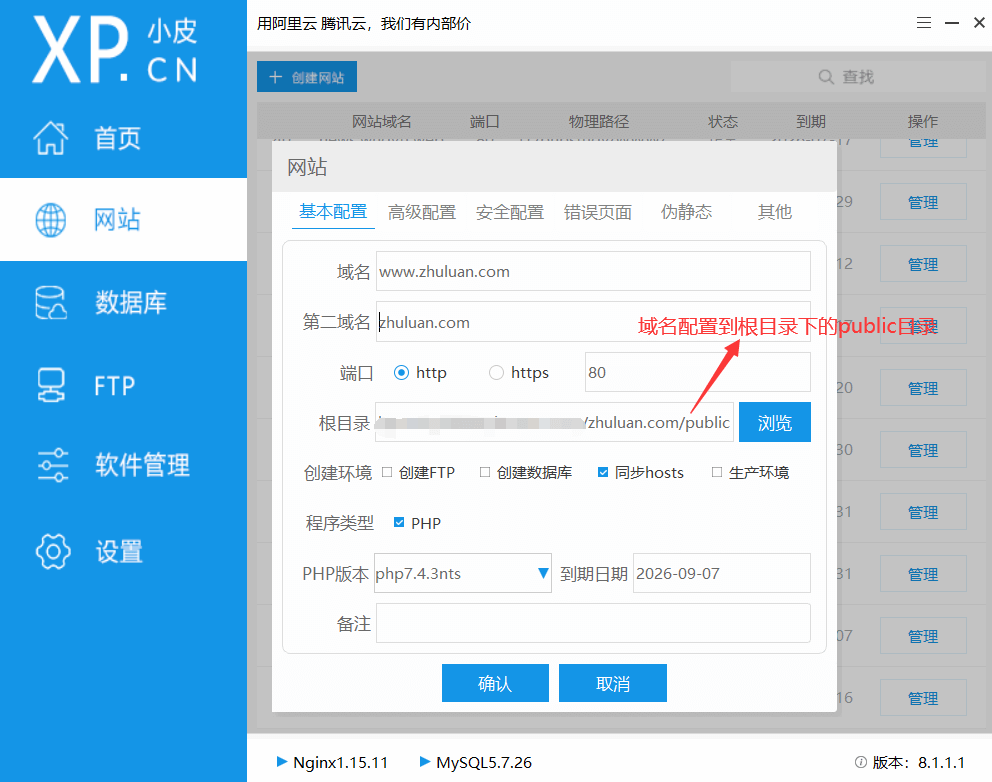This screenshot has width=992, height=782.
Task: Switch to the 安全配置 tab
Action: coord(510,212)
